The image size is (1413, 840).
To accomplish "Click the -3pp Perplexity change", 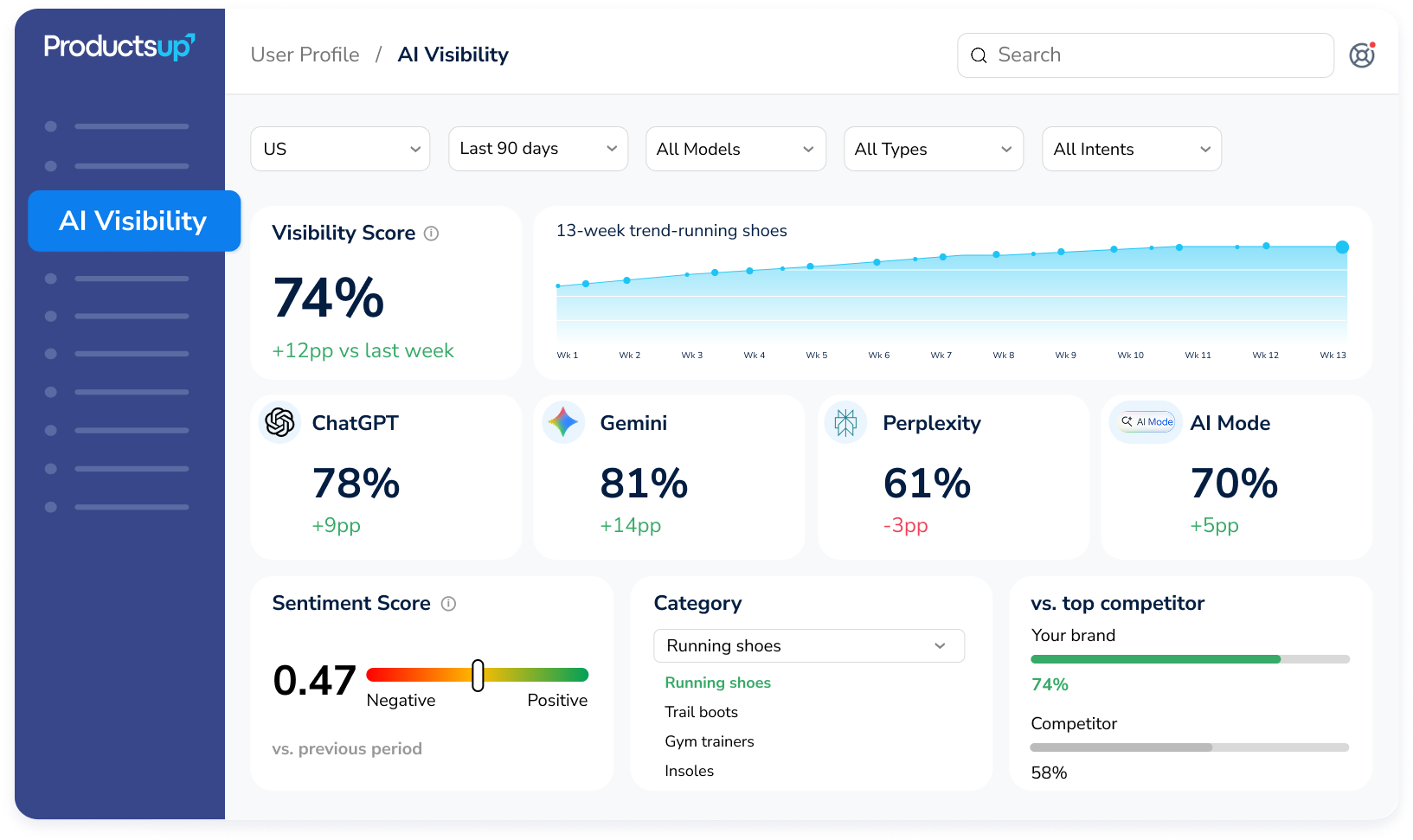I will [905, 526].
